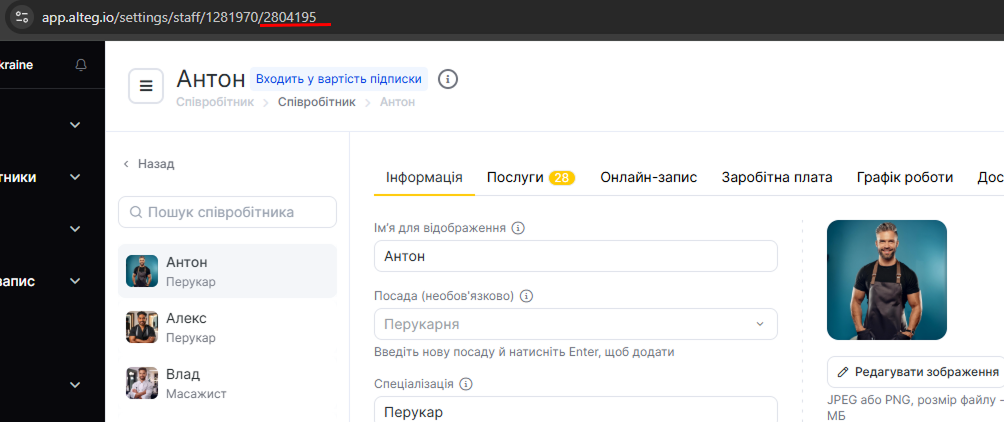This screenshot has height=422, width=1004.
Task: Click info icon beside Посада label
Action: pos(527,296)
